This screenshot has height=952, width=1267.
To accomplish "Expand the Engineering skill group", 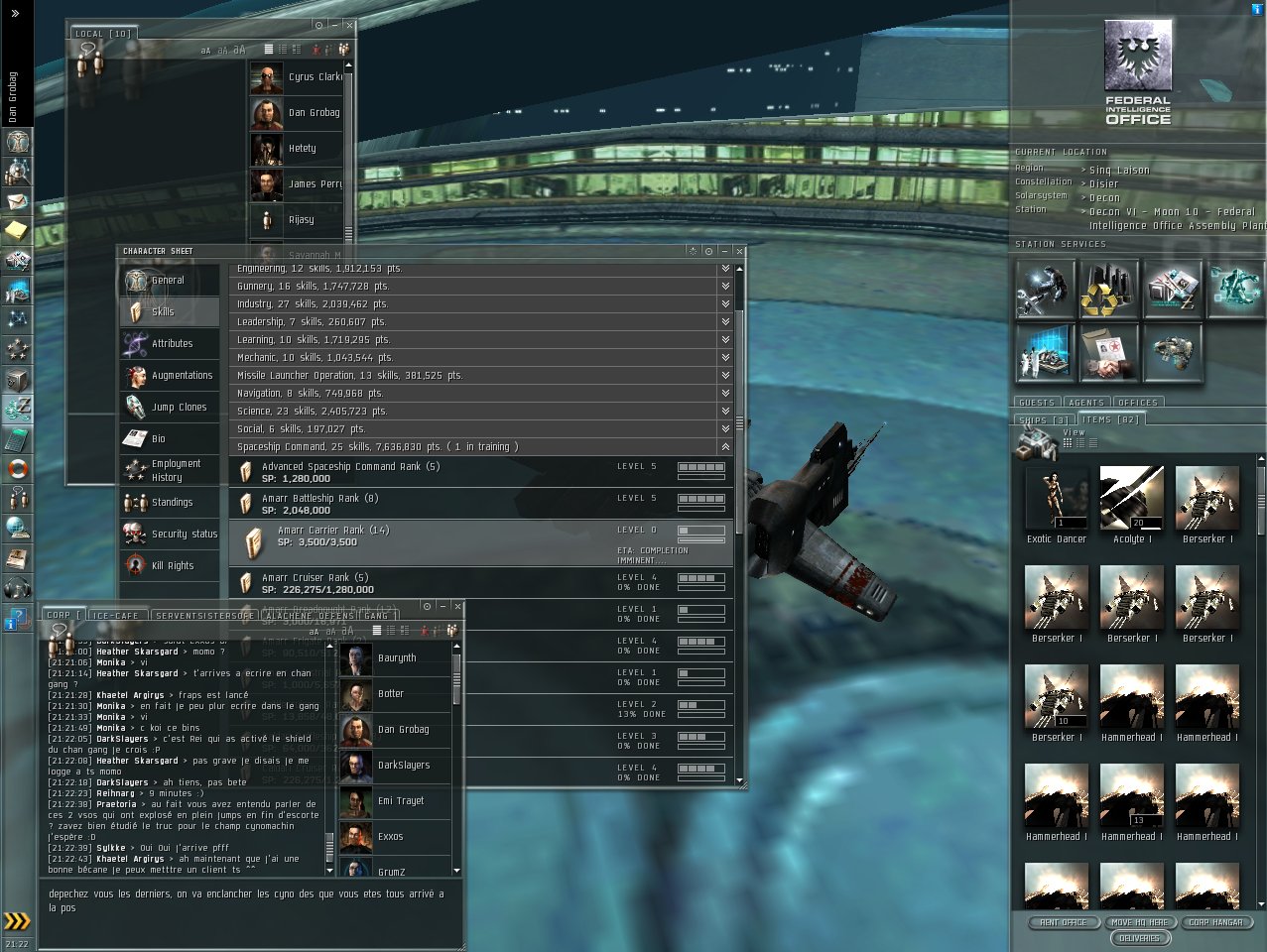I will (x=725, y=269).
